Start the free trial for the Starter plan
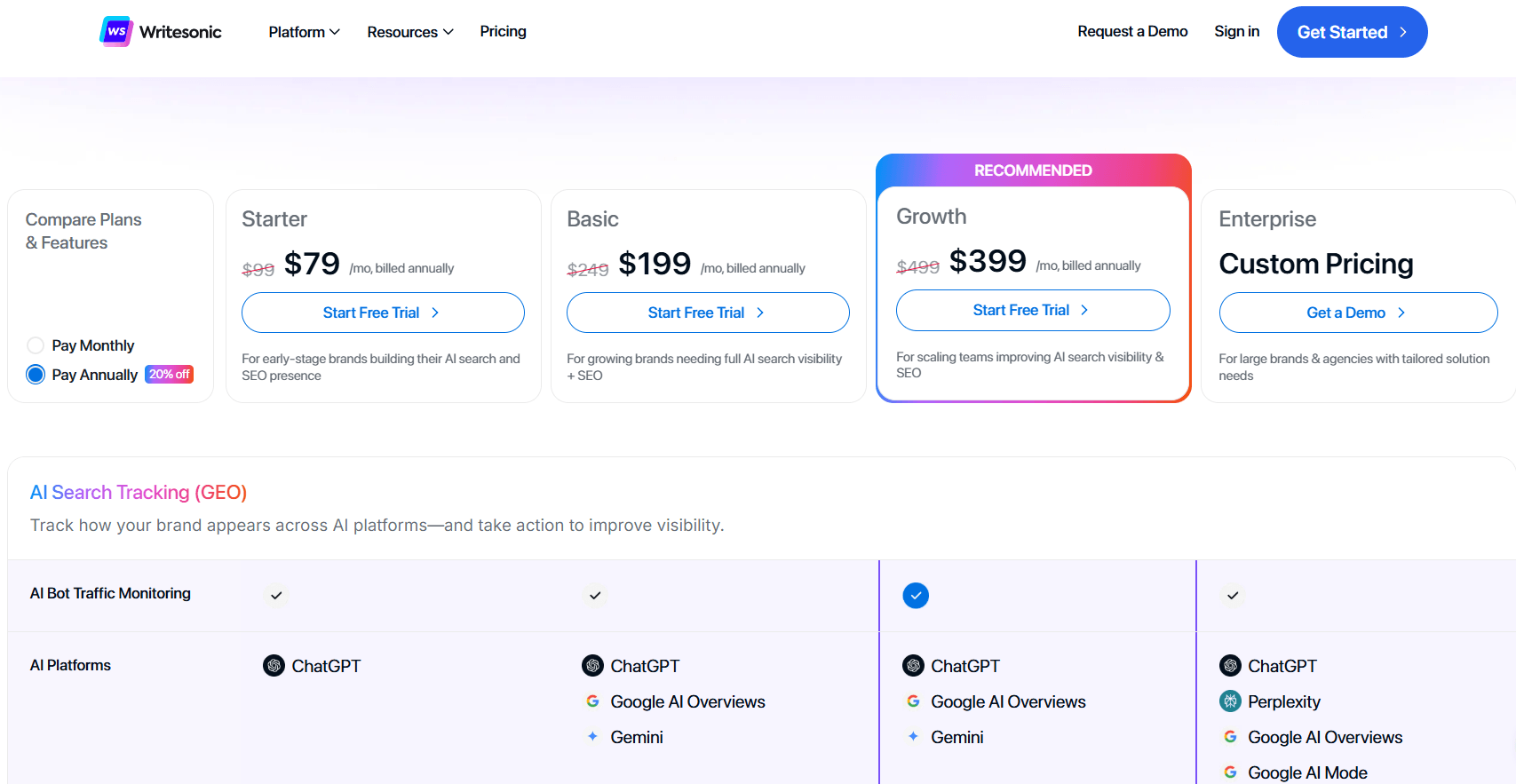 coord(383,313)
